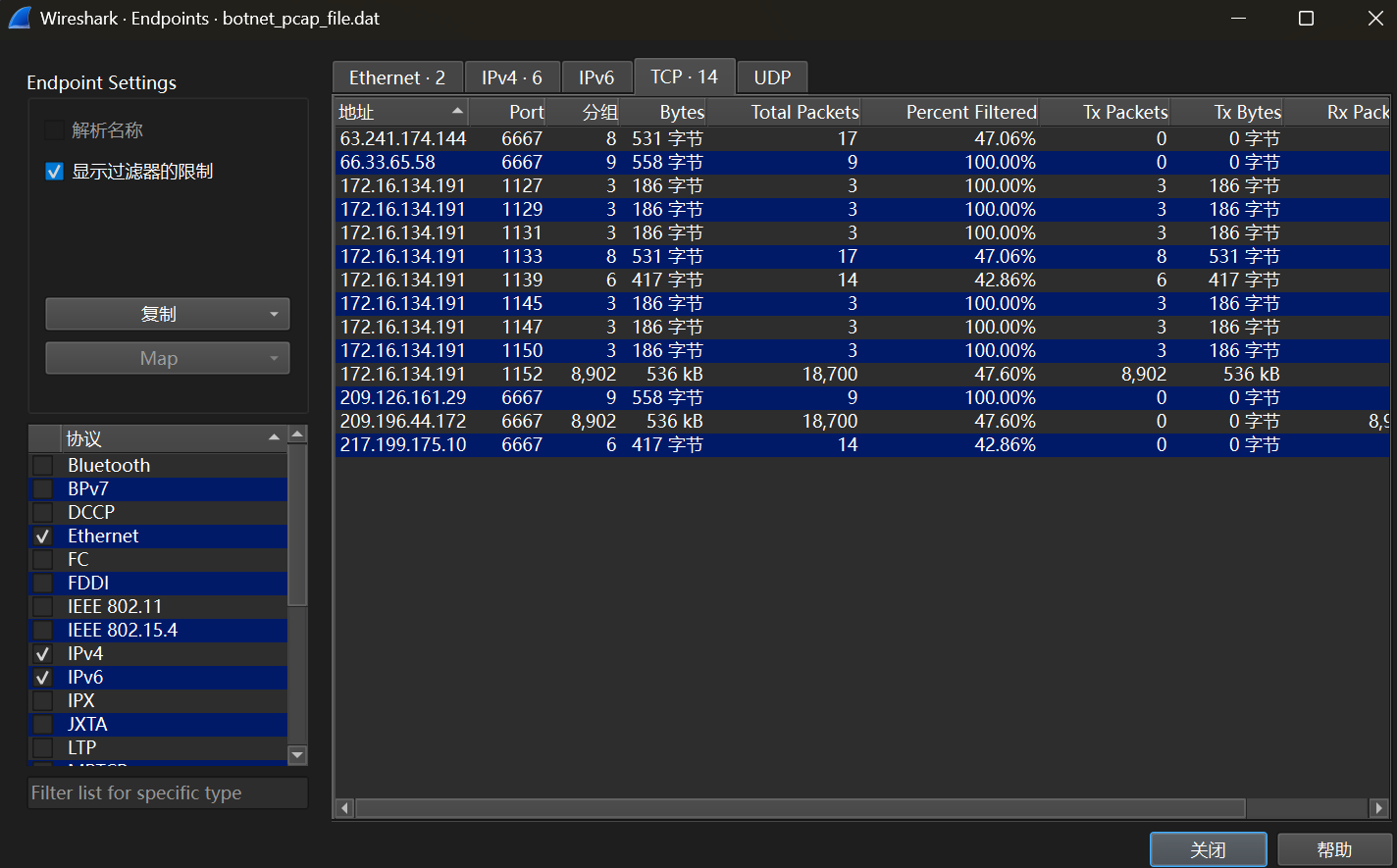Check the IEEE 802.11 protocol checkbox
The image size is (1397, 868).
click(x=43, y=606)
